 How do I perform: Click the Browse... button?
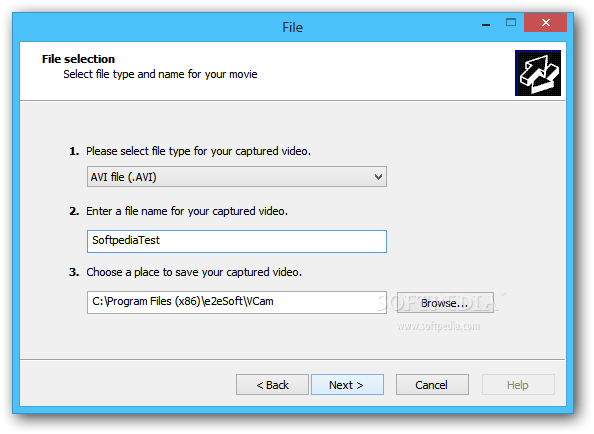point(445,302)
